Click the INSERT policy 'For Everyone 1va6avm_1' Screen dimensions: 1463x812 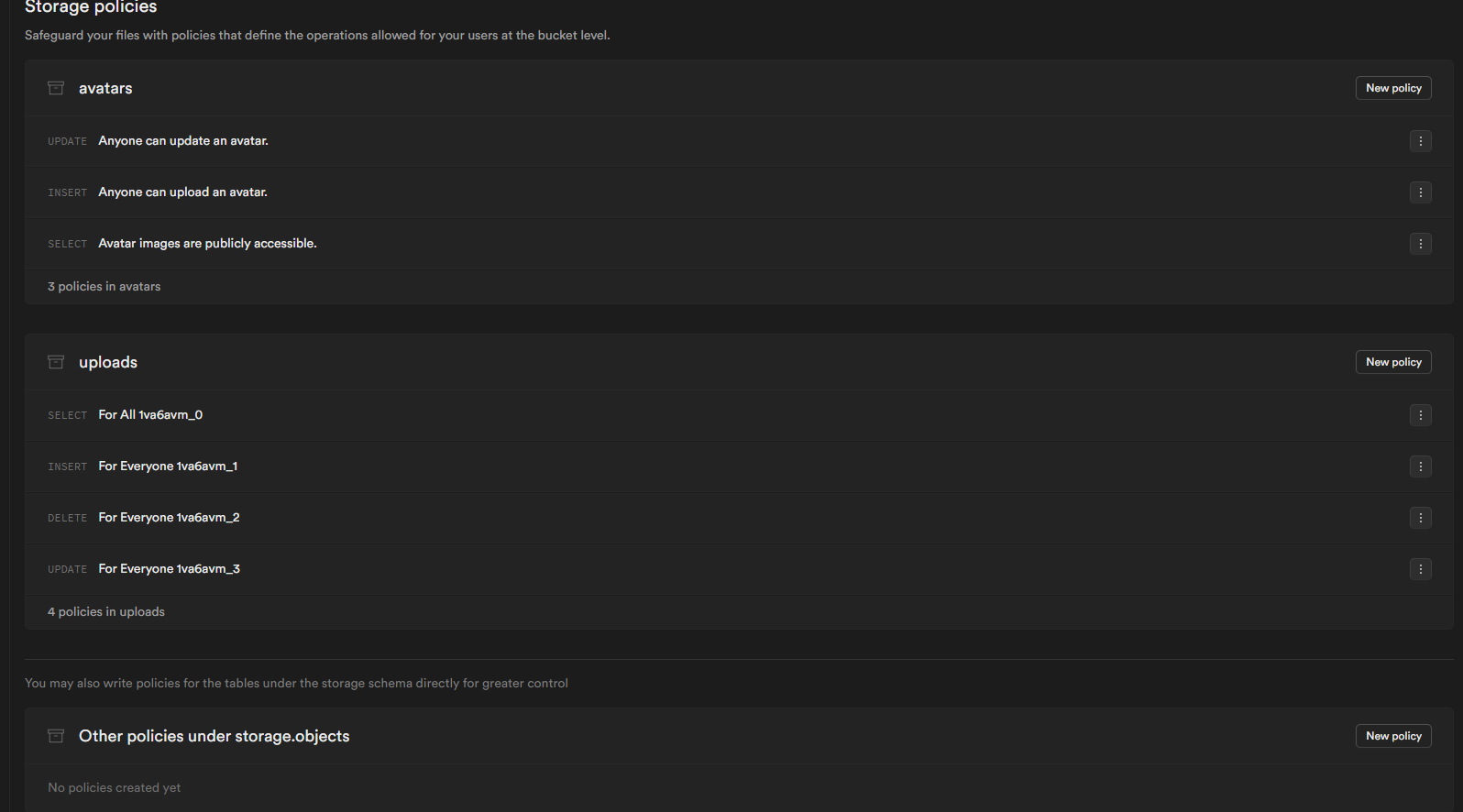pyautogui.click(x=168, y=466)
